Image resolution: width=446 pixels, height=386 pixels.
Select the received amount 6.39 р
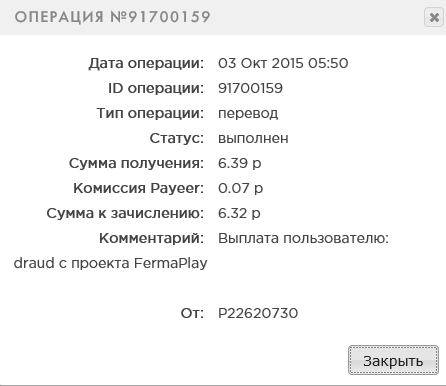239,163
